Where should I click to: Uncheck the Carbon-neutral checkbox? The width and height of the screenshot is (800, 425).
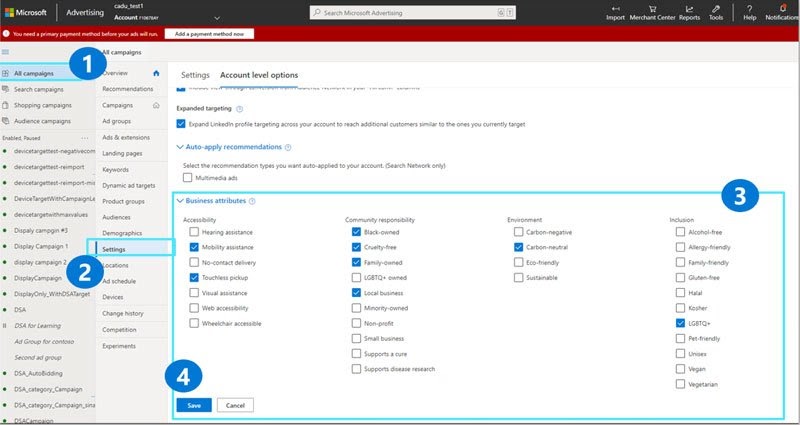coord(518,247)
